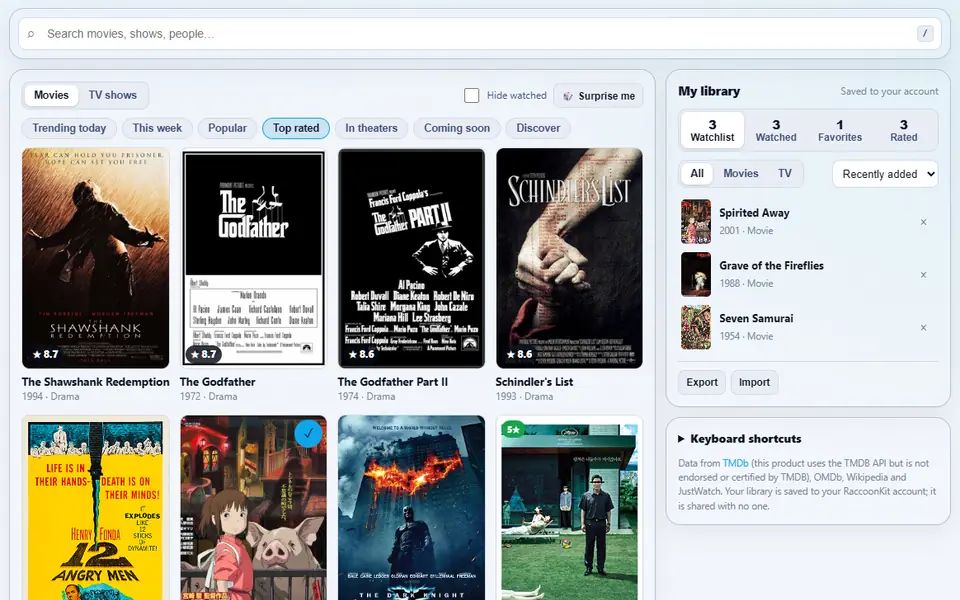Open the TMDb link
960x600 pixels.
(x=735, y=463)
